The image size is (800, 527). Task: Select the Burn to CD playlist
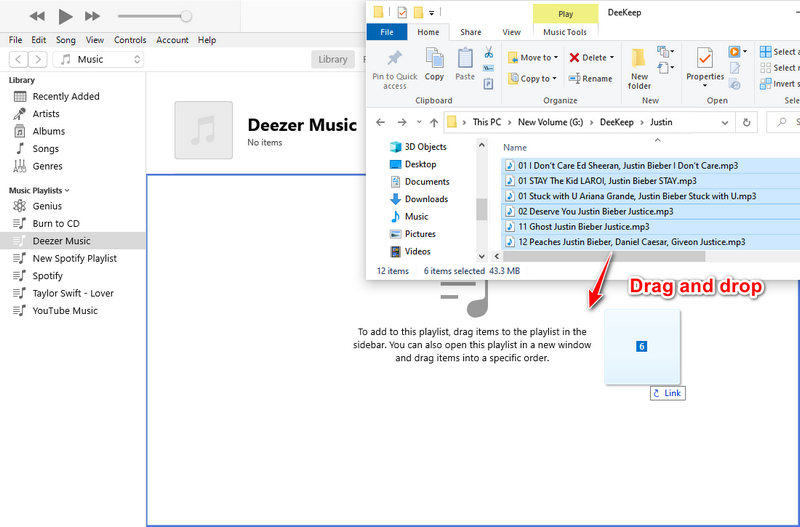point(56,223)
